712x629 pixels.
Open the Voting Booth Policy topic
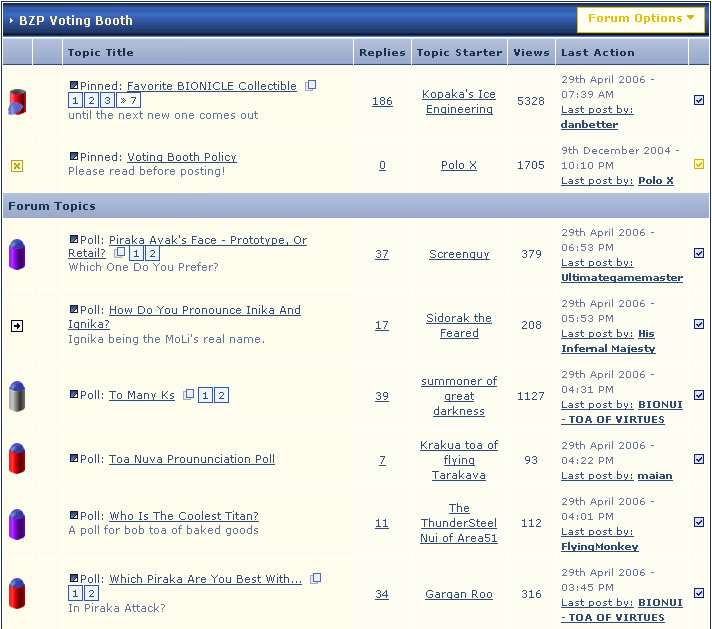(182, 157)
